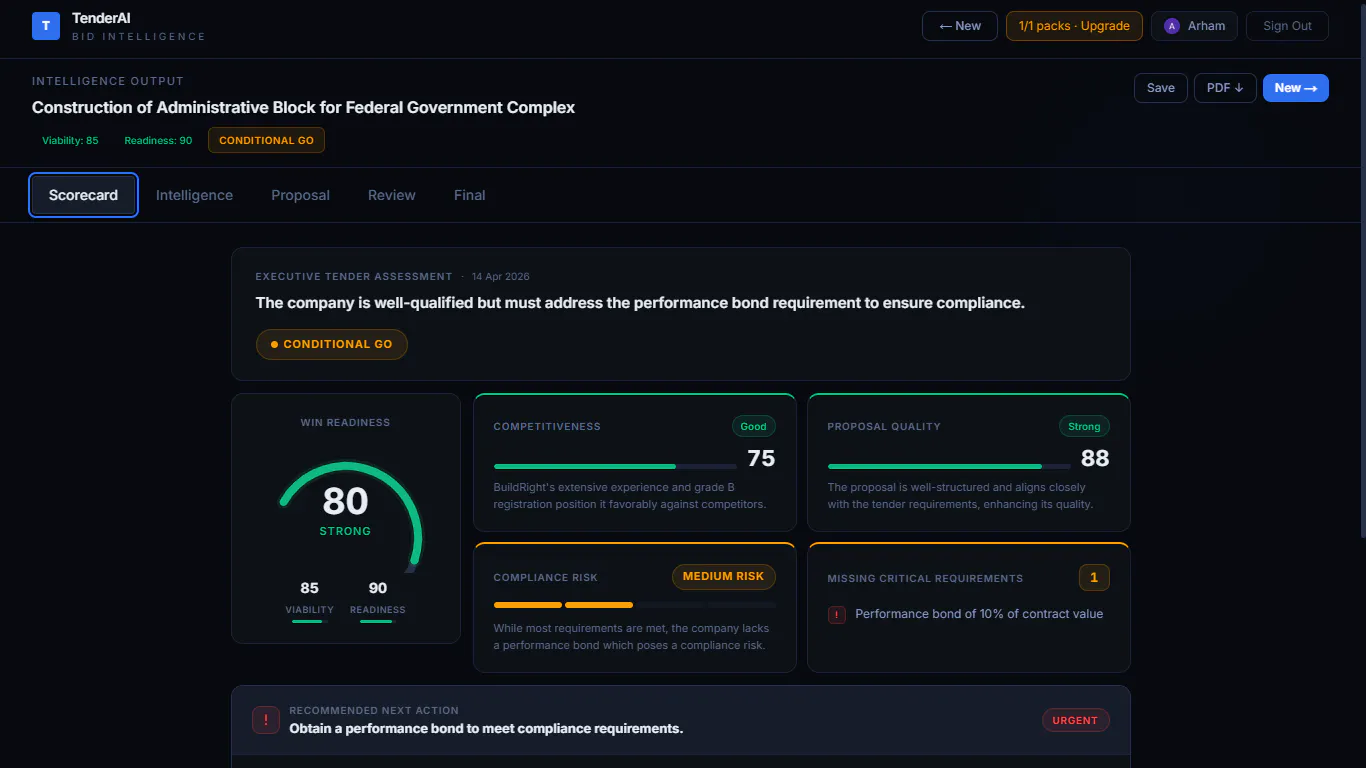Click the Good badge on Competitiveness

(x=754, y=426)
